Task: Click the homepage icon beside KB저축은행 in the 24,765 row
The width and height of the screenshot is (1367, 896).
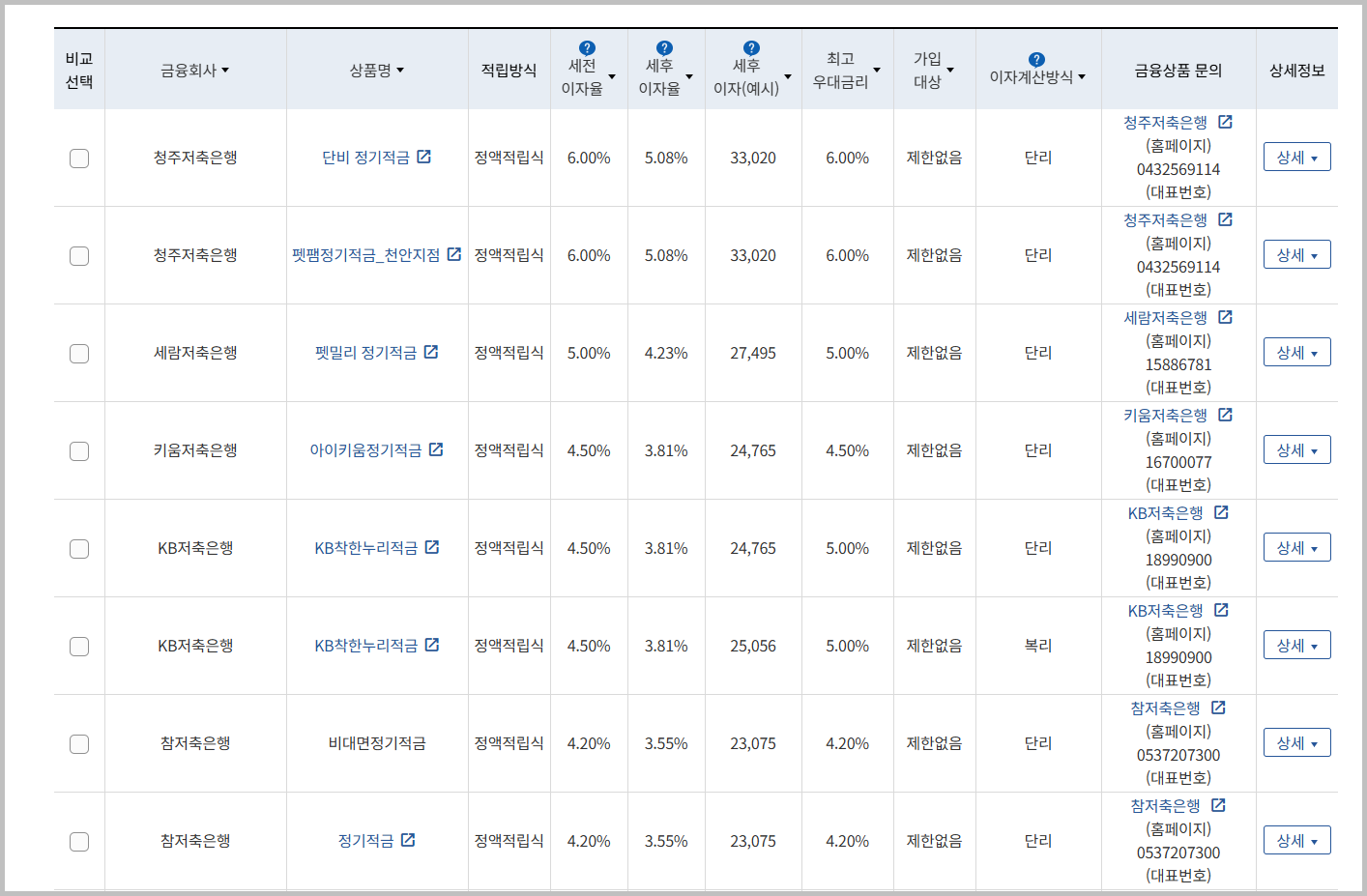Action: click(1221, 512)
